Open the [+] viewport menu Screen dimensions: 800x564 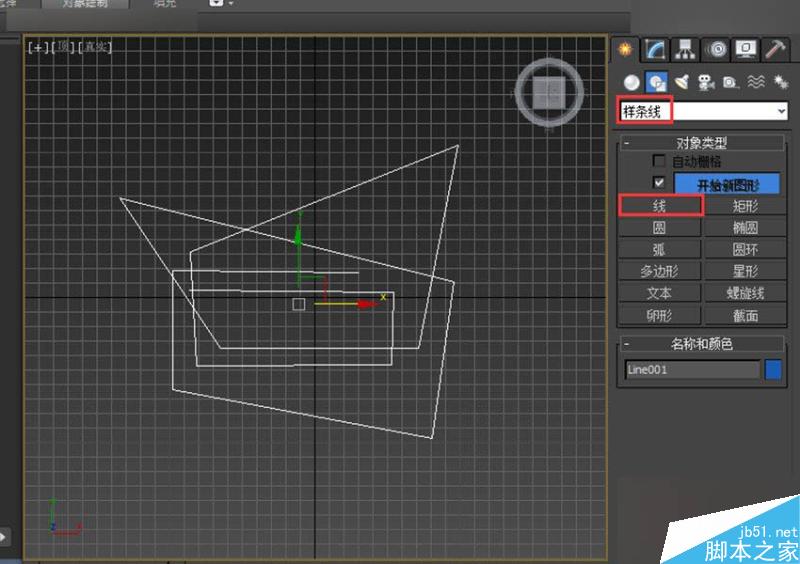pyautogui.click(x=38, y=47)
